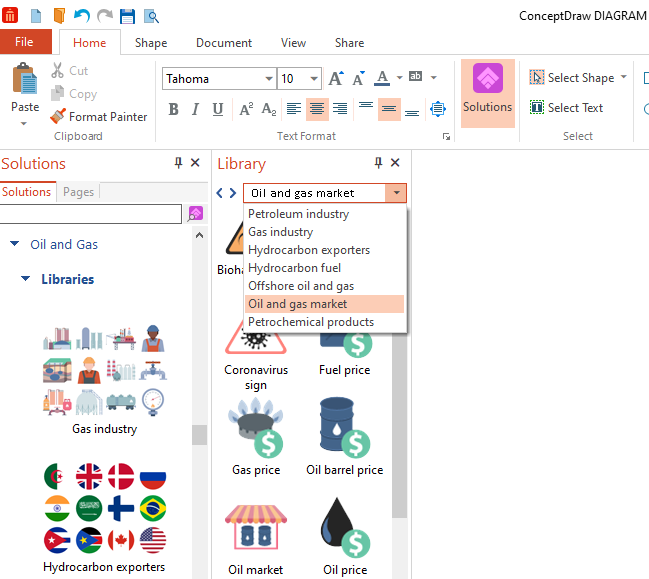Collapse the Oil and Gas tree node
Screen dimensions: 649x579
[14, 244]
